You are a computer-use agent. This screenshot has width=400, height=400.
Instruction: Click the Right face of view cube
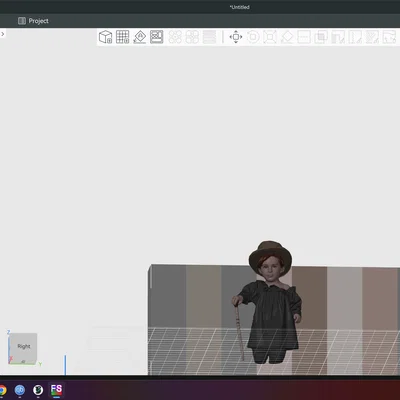[23, 347]
